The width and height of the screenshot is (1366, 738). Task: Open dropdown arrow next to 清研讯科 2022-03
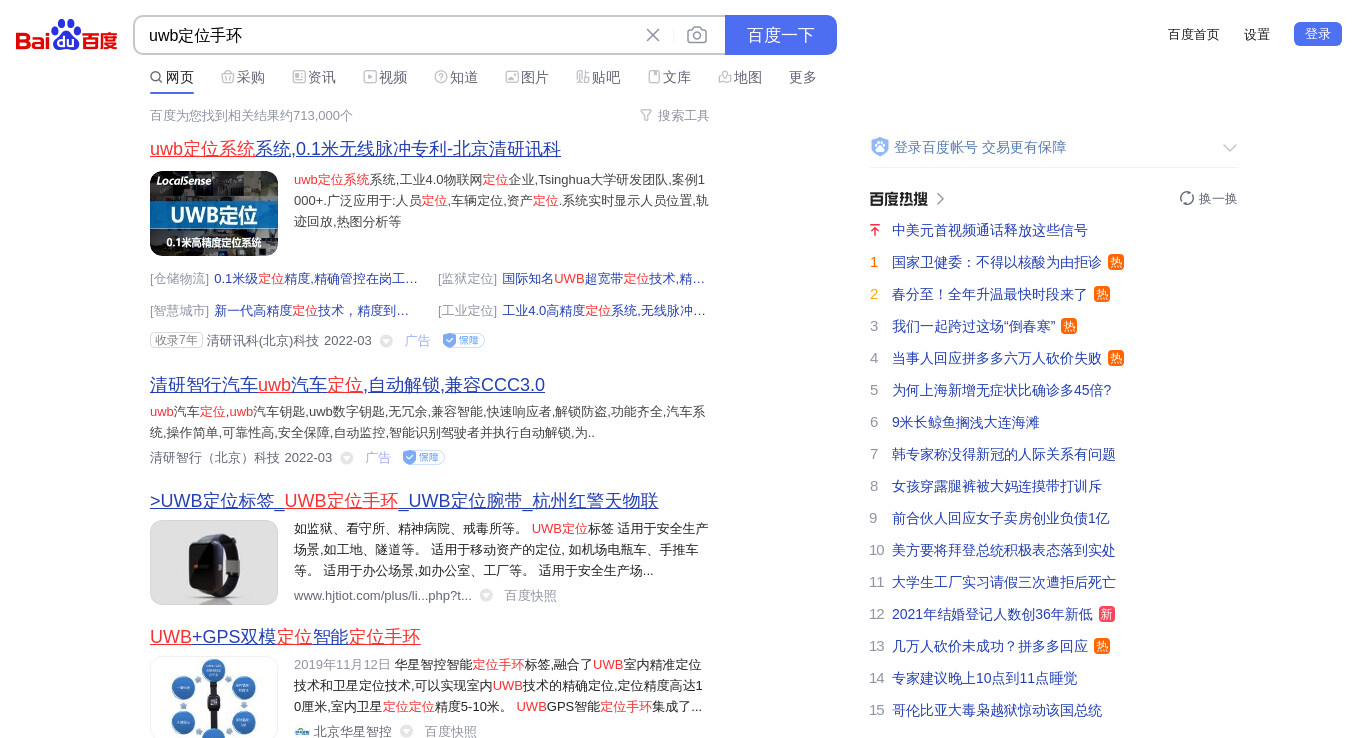tap(386, 341)
